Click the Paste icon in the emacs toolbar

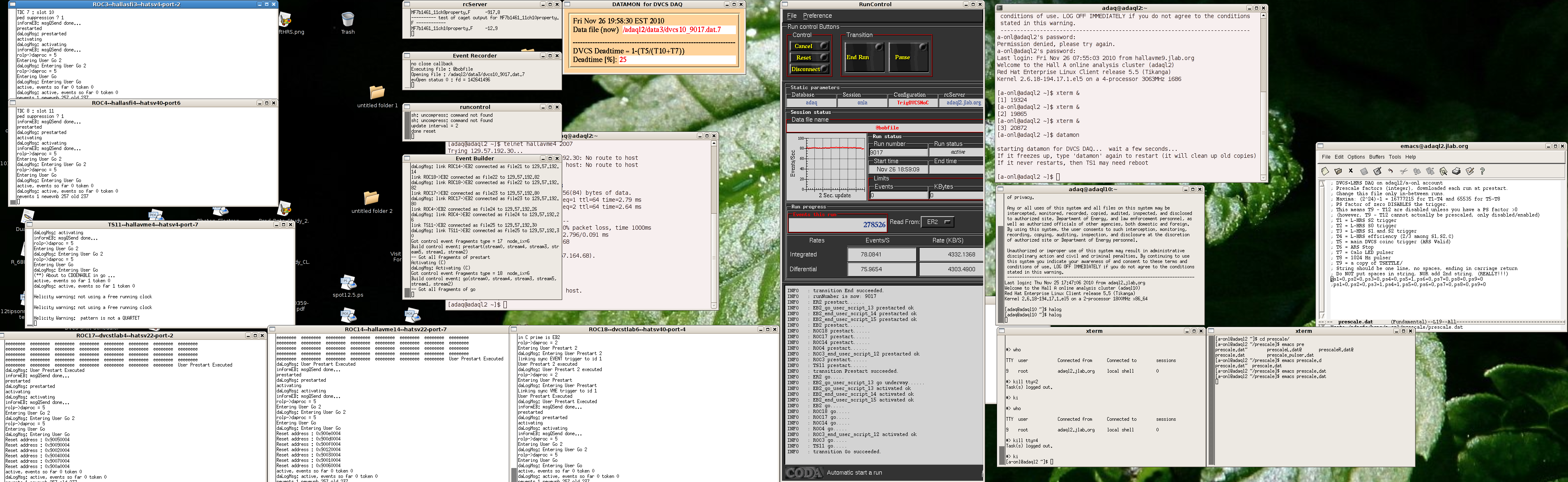click(x=1430, y=171)
